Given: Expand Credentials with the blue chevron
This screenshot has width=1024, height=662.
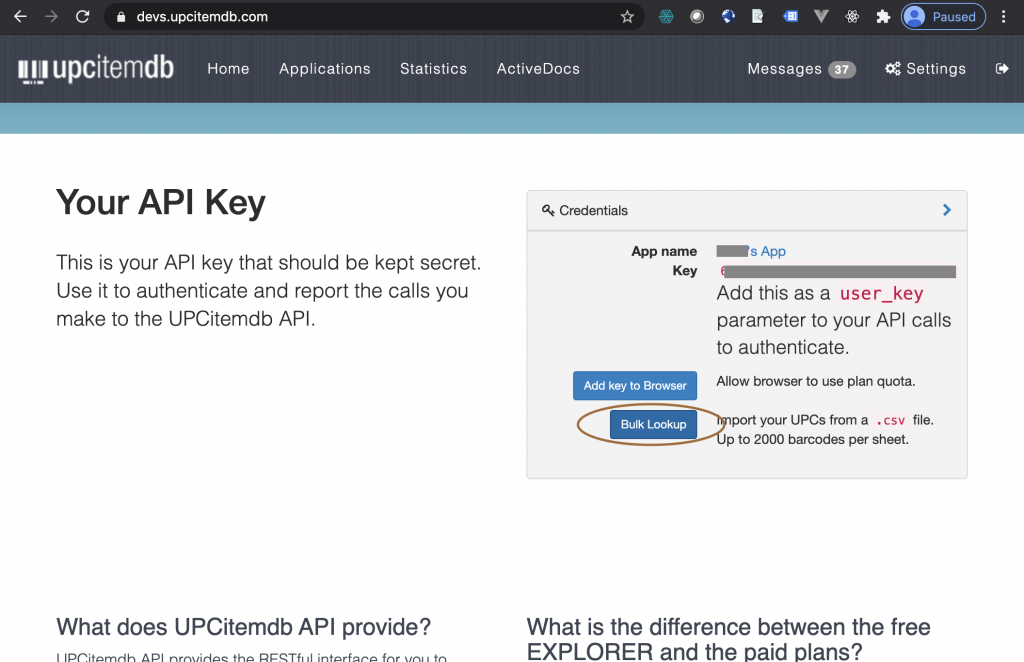Looking at the screenshot, I should pyautogui.click(x=947, y=210).
